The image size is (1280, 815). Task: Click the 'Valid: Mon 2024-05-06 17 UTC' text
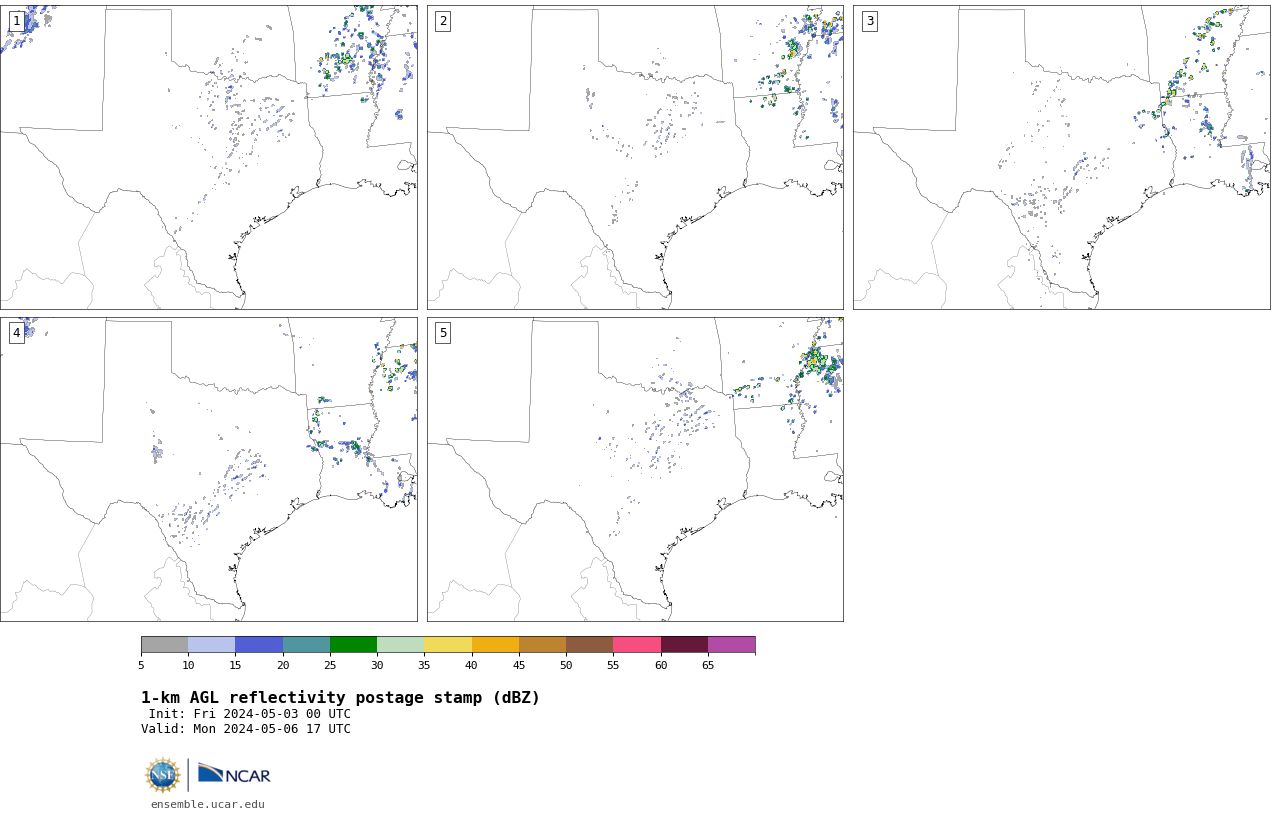246,729
